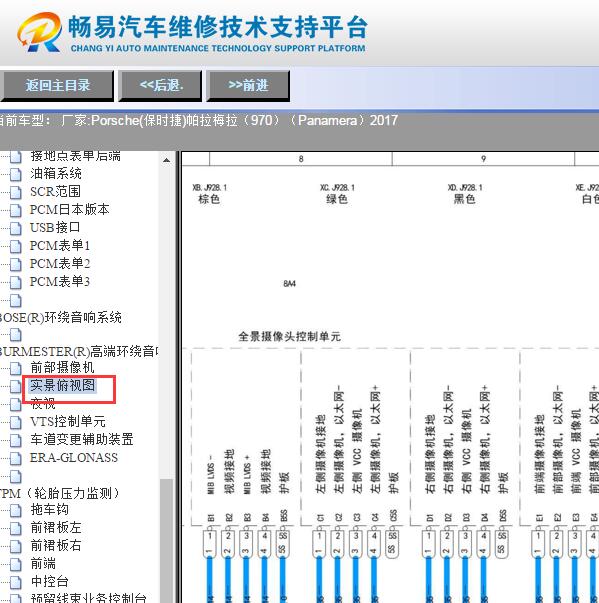Screen dimensions: 599x603
Task: Click the 返回主目录 button
Action: [x=57, y=85]
